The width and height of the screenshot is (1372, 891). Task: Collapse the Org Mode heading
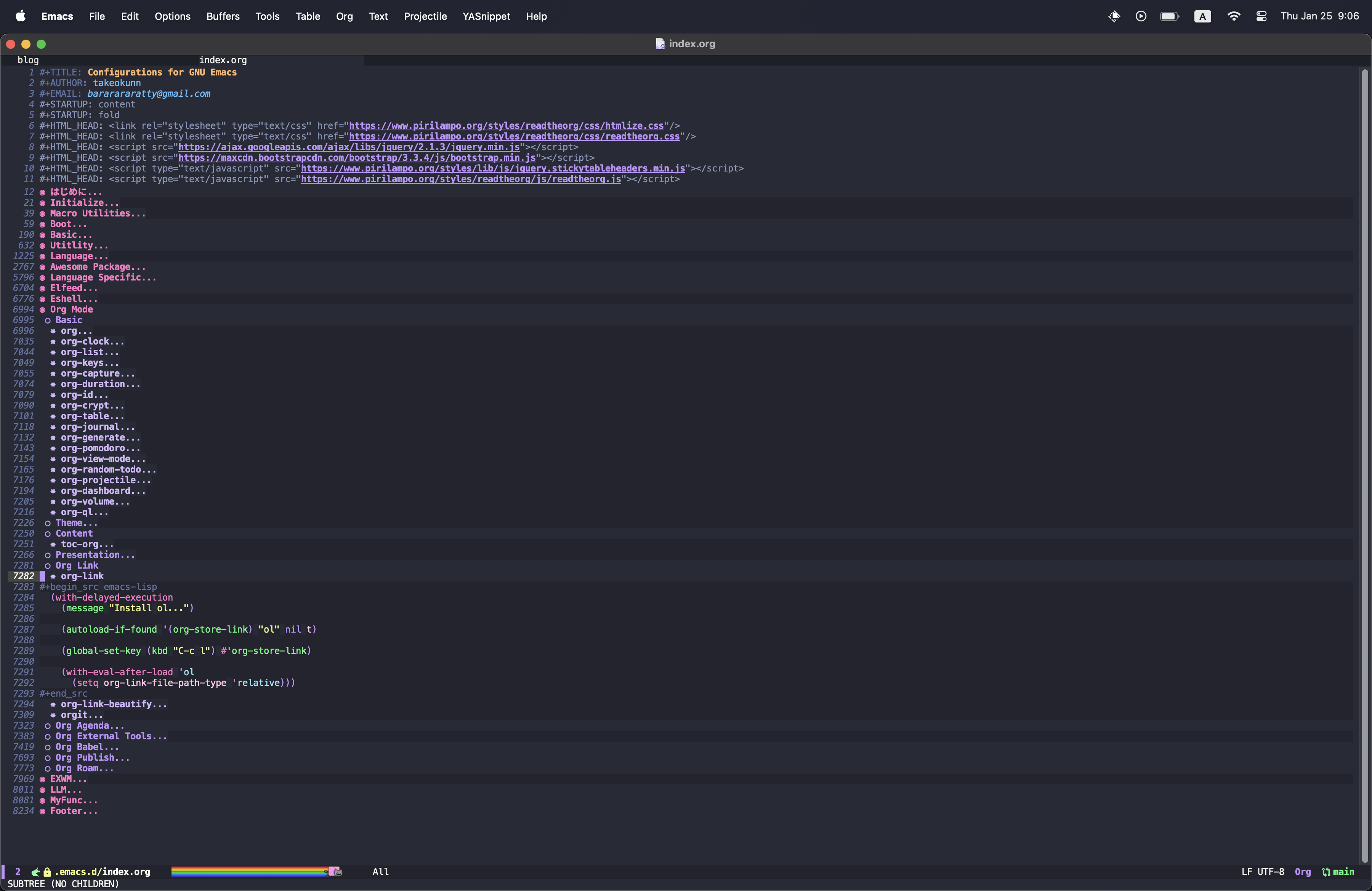[71, 309]
